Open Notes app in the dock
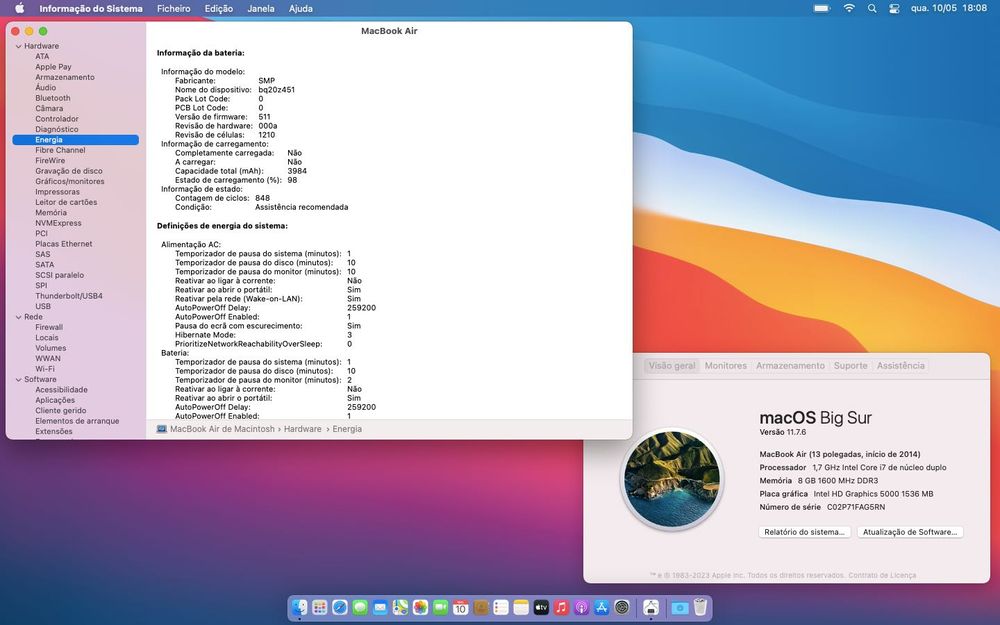This screenshot has height=625, width=1000. pos(521,608)
